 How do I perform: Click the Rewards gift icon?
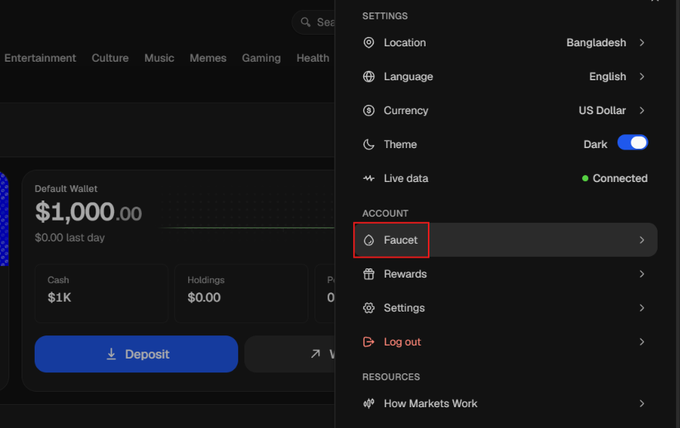369,274
